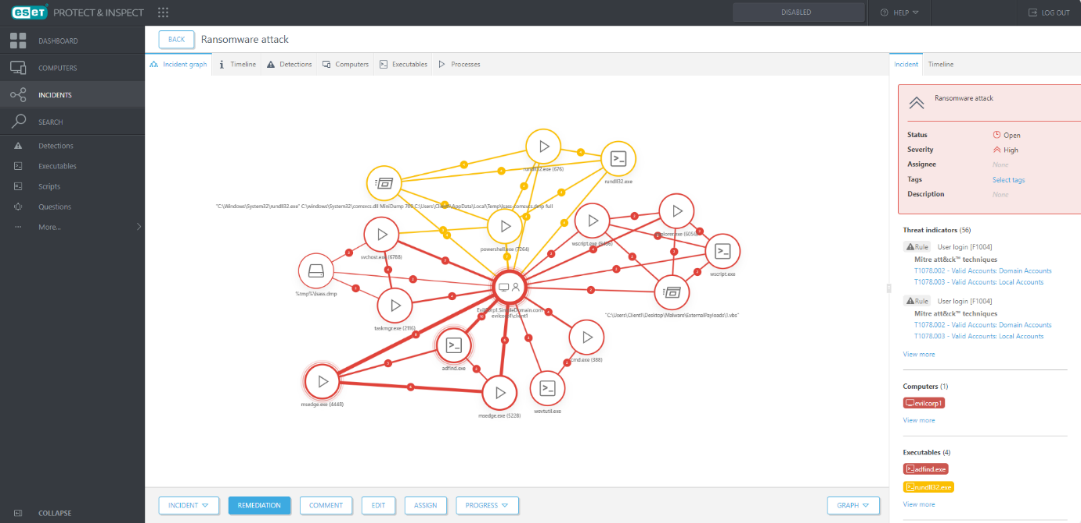Image resolution: width=1081 pixels, height=523 pixels.
Task: Select the lsass.dmp file node
Action: (316, 271)
